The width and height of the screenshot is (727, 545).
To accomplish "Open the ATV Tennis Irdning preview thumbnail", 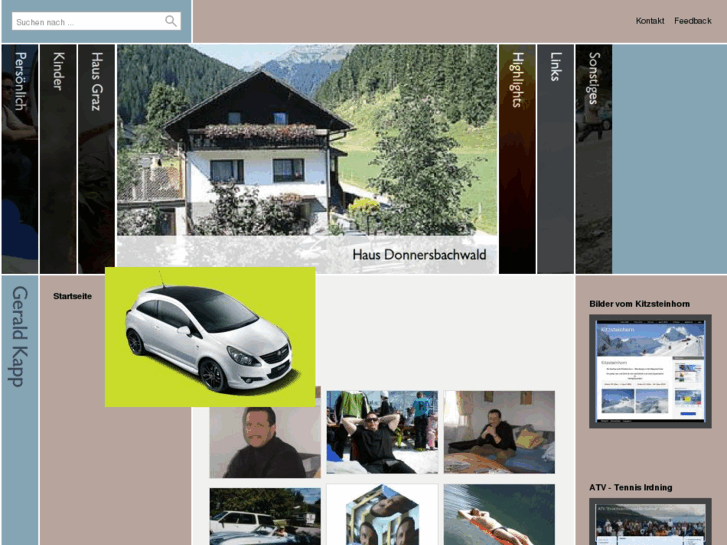I will (650, 522).
